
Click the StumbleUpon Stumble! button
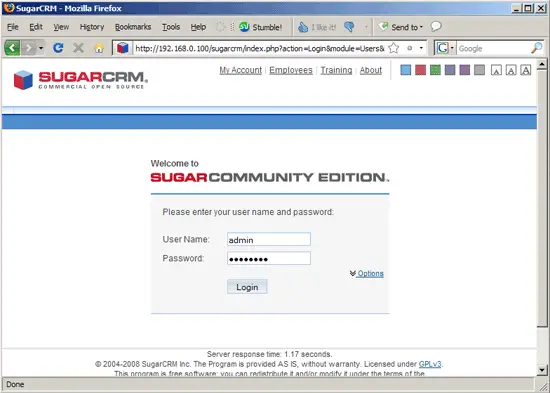pos(260,27)
